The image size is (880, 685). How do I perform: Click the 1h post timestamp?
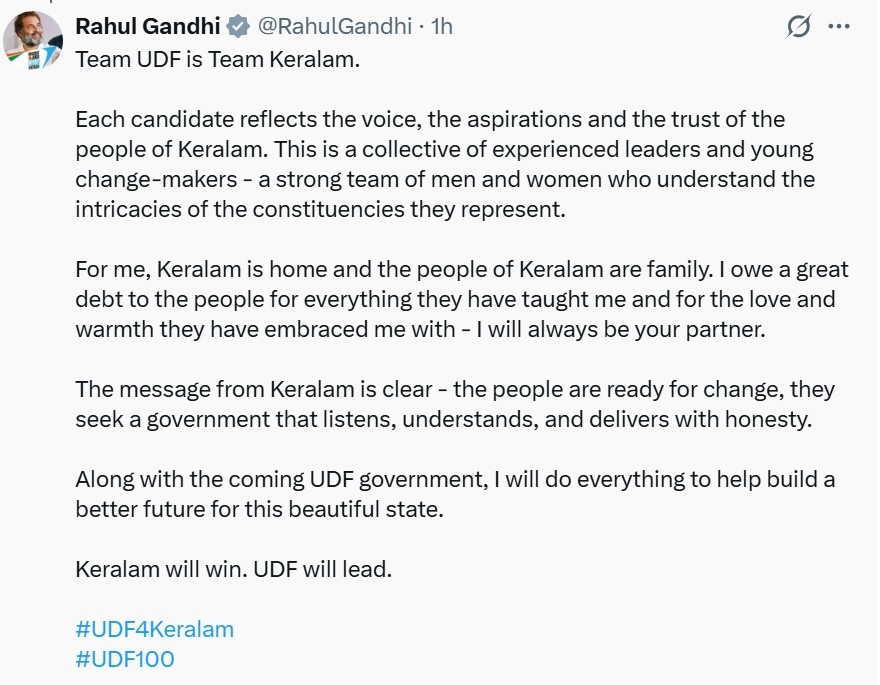point(441,26)
